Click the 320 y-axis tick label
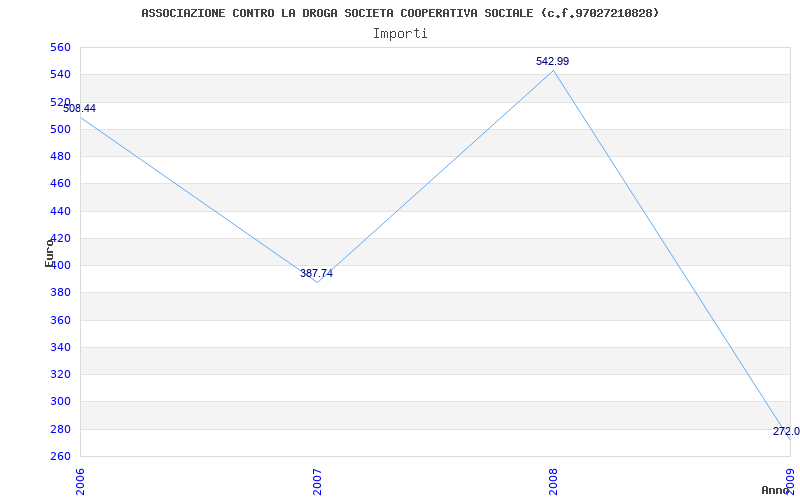800x500 pixels. point(60,374)
